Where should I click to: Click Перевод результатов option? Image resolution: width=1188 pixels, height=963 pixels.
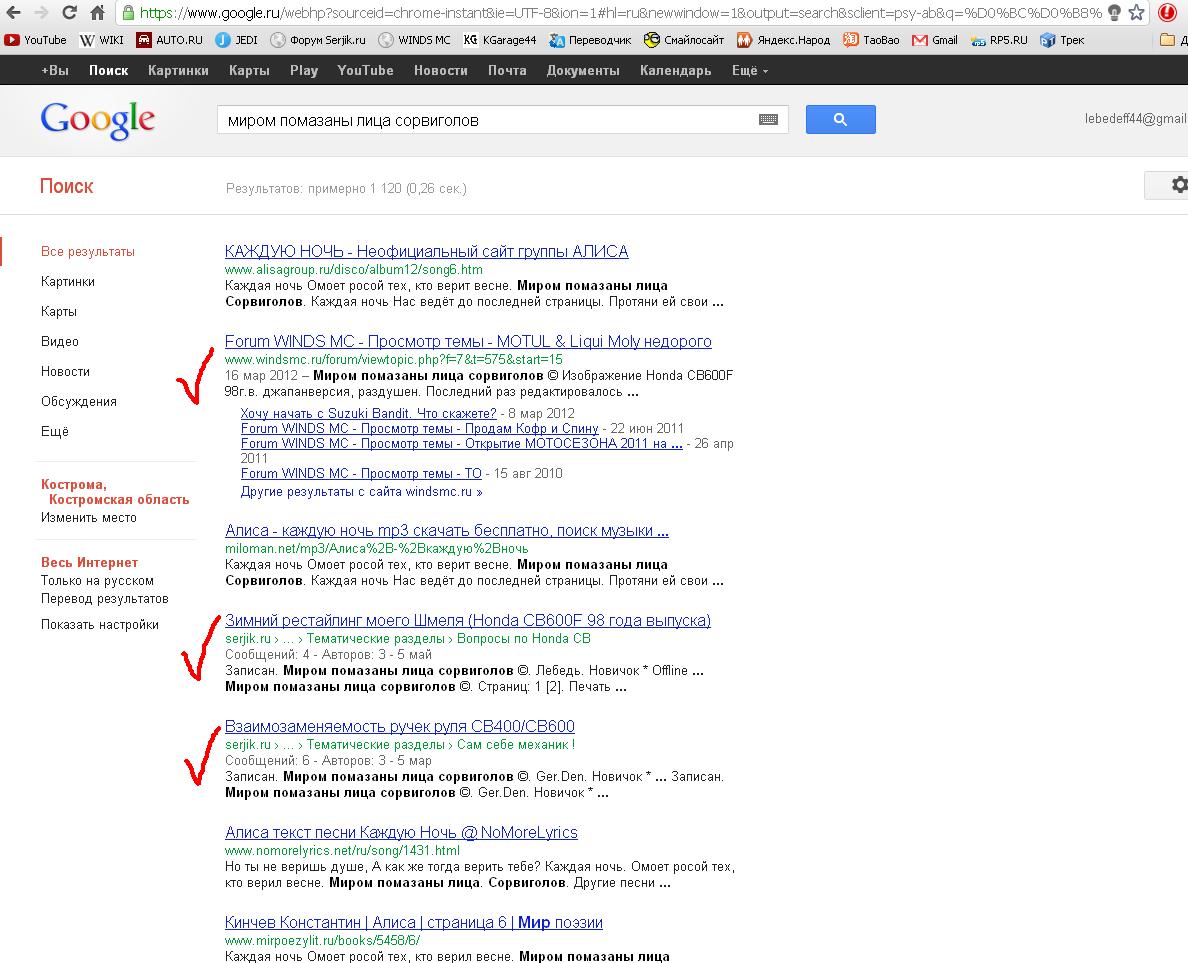[x=105, y=599]
